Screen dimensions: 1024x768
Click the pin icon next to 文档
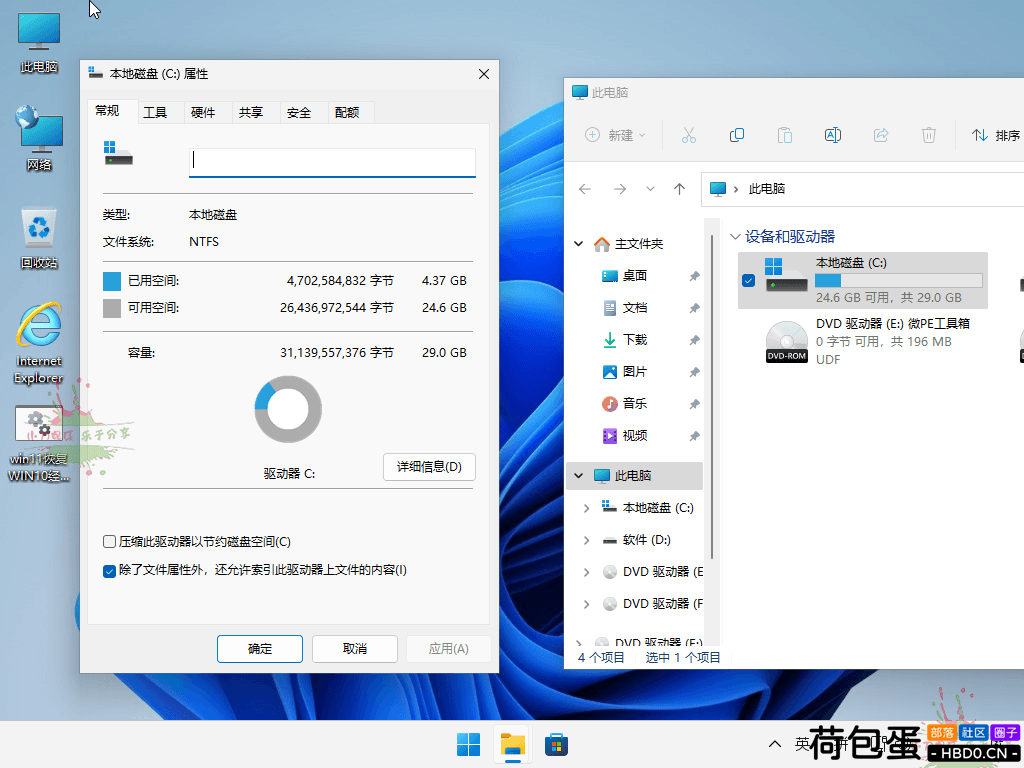click(694, 308)
